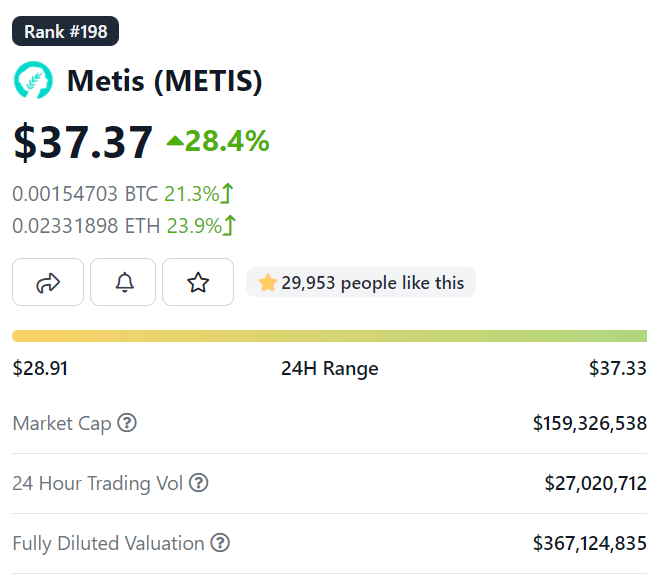Click the gold star in likes badge
Screen dimensions: 670x576
tap(267, 282)
